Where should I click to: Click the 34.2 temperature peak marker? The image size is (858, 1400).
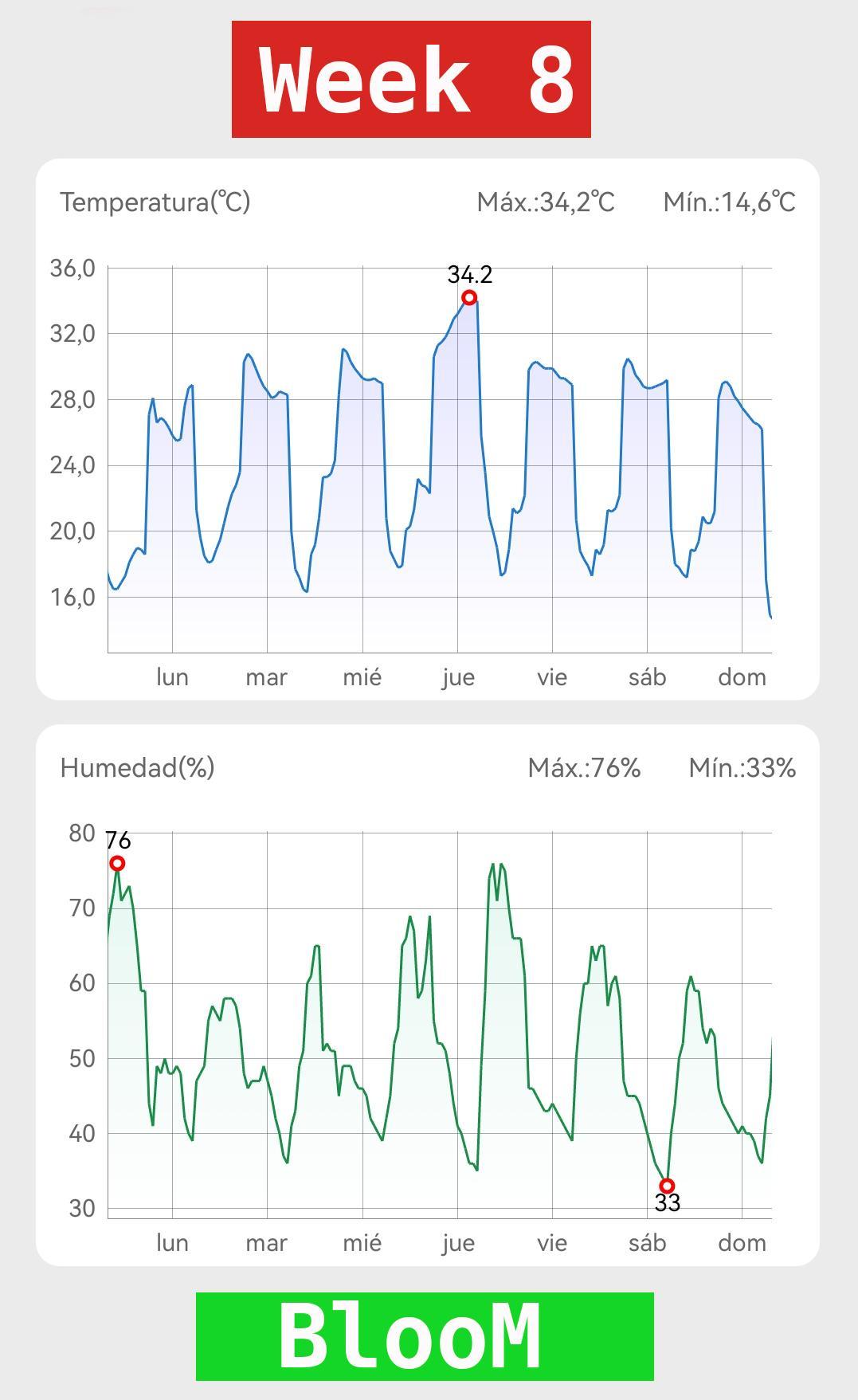(469, 298)
